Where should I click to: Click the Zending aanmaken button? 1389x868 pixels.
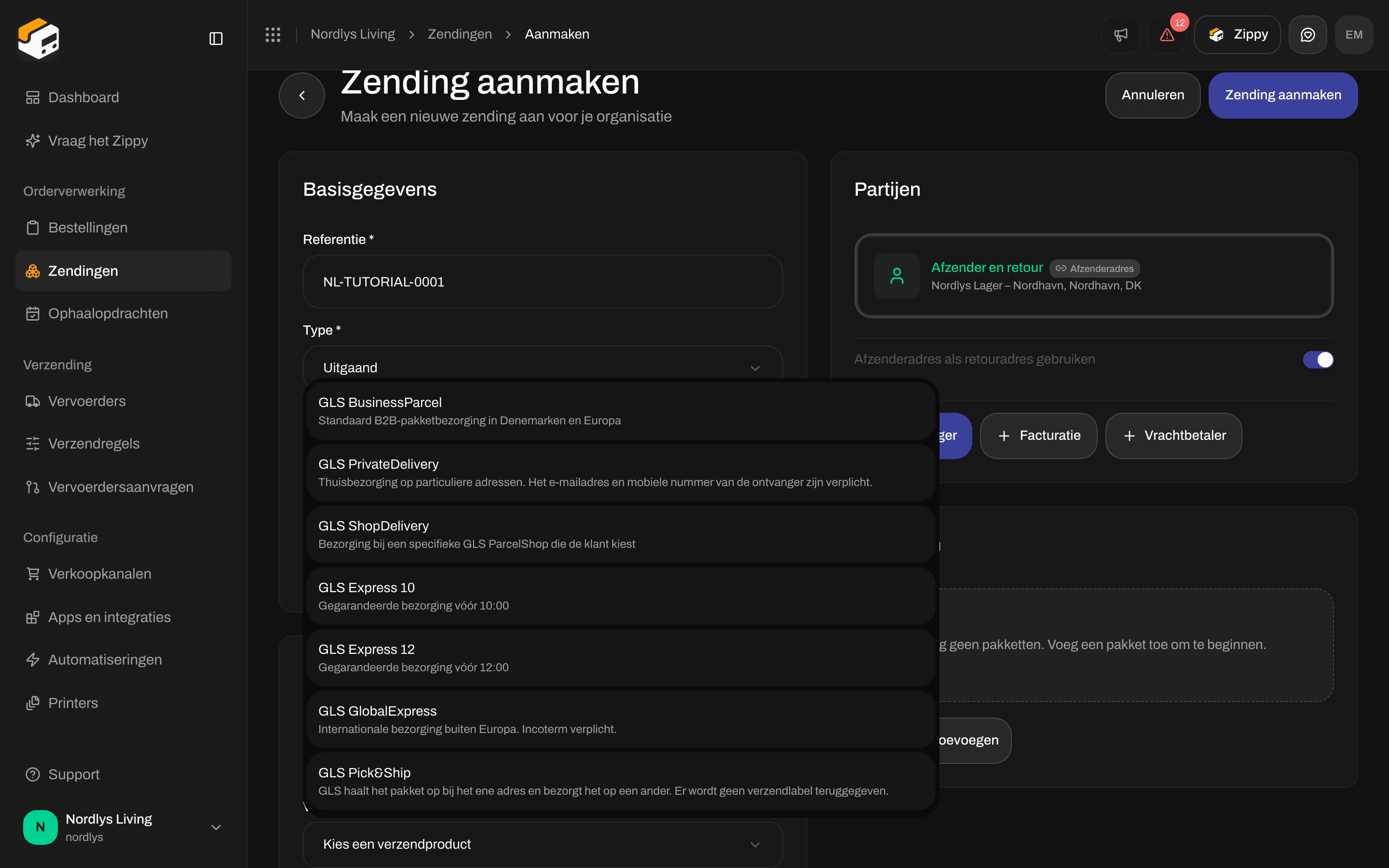point(1283,95)
